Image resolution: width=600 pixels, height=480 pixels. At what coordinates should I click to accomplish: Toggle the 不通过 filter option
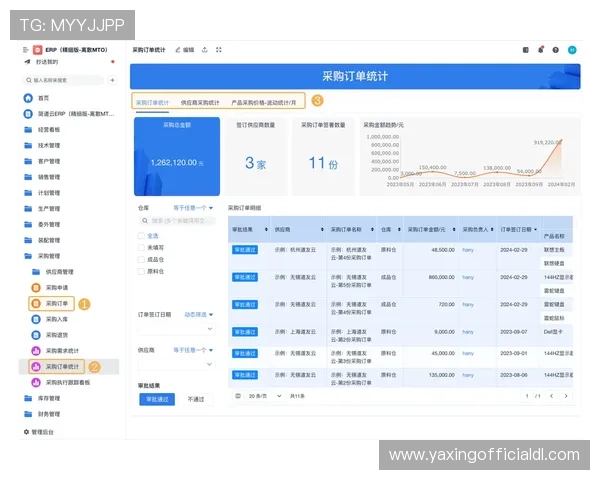click(x=196, y=399)
